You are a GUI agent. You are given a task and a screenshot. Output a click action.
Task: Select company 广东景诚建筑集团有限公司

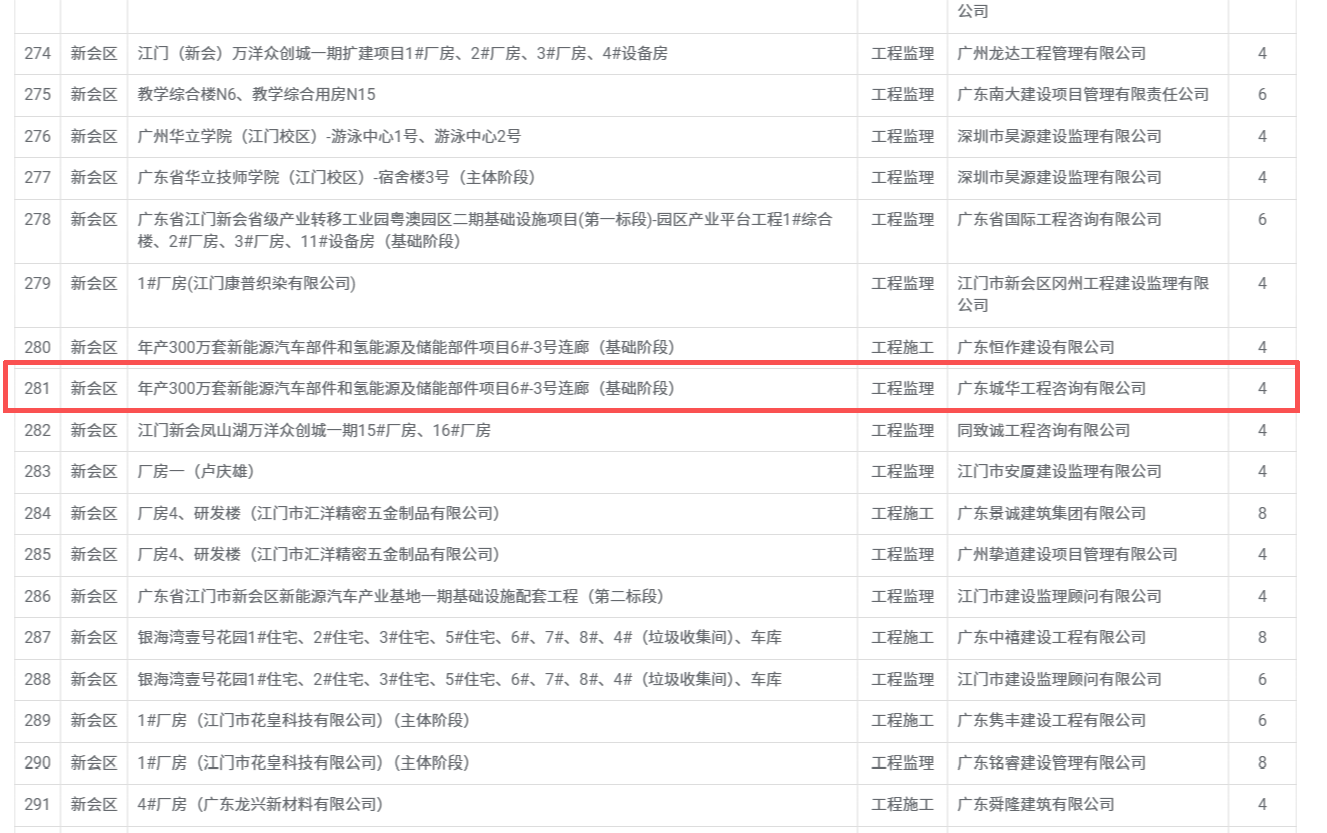1051,513
